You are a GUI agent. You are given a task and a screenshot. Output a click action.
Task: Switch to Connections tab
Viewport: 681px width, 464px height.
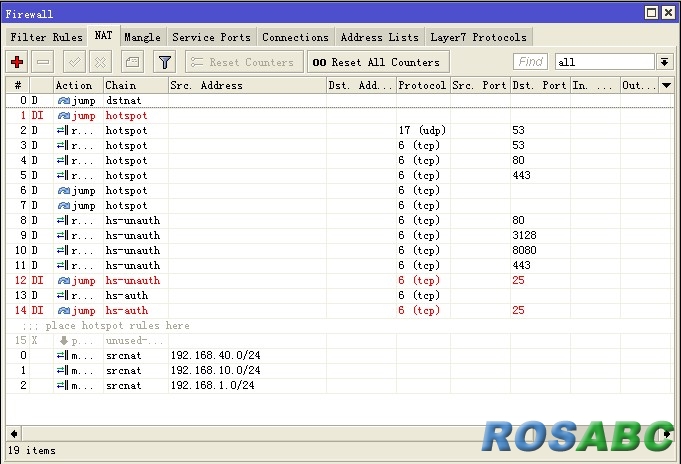295,37
